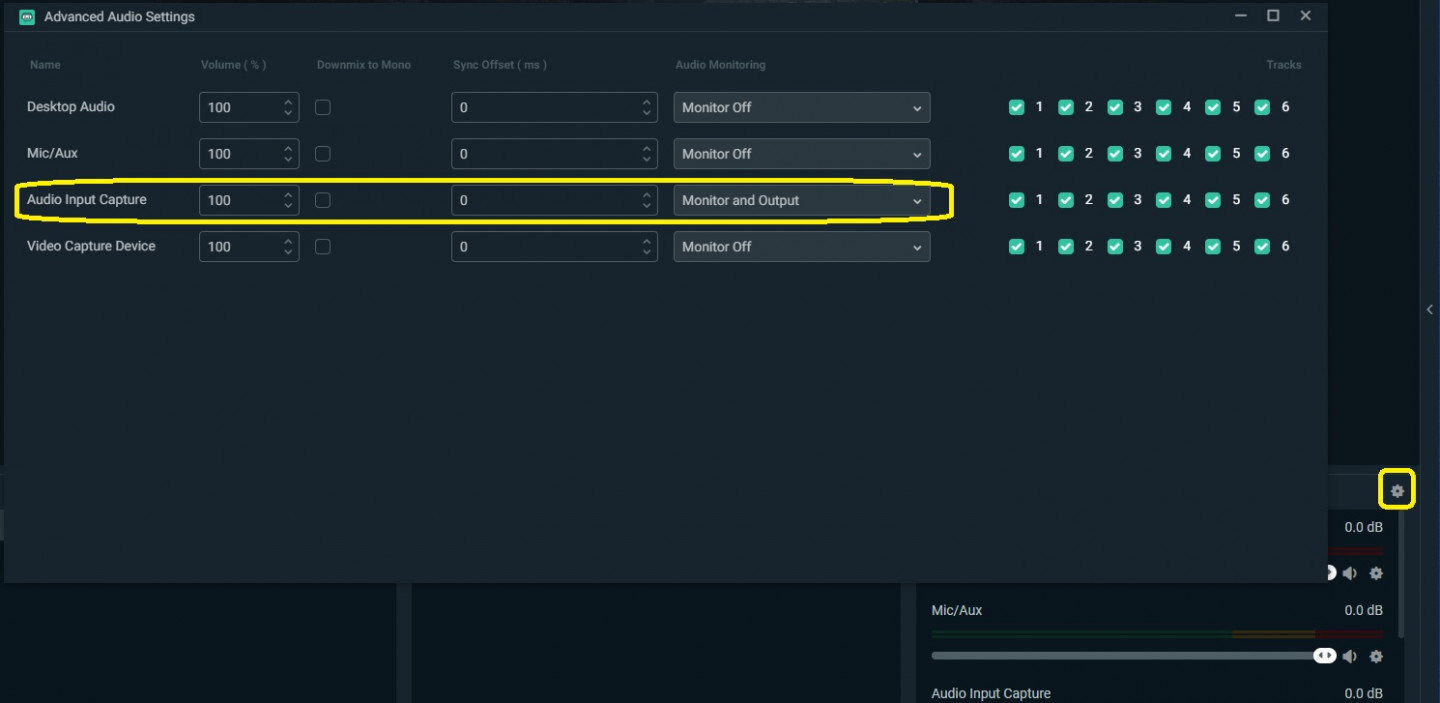Click the 'Video Capture Device' source name

click(x=91, y=246)
